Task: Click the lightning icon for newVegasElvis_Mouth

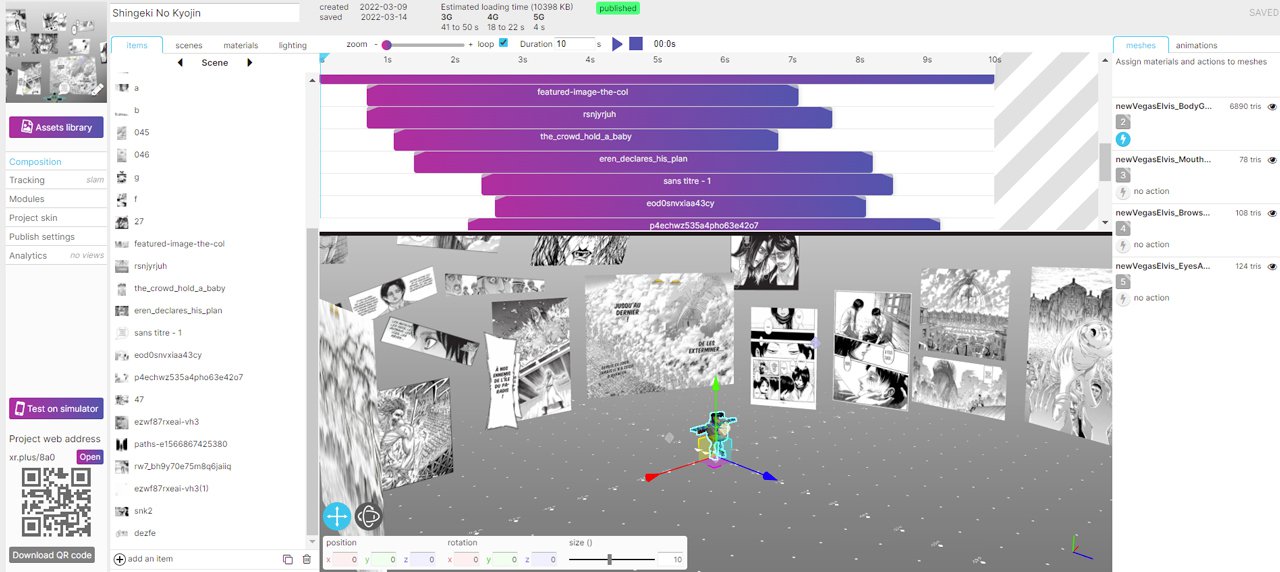Action: [1123, 191]
